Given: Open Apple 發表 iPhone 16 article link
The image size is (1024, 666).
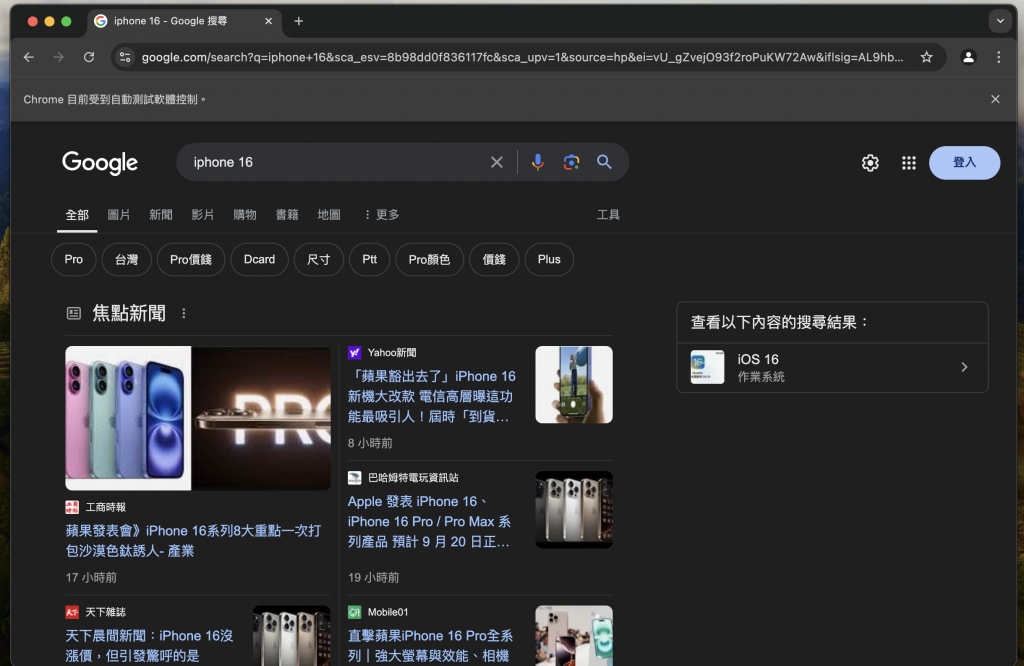Looking at the screenshot, I should coord(429,522).
